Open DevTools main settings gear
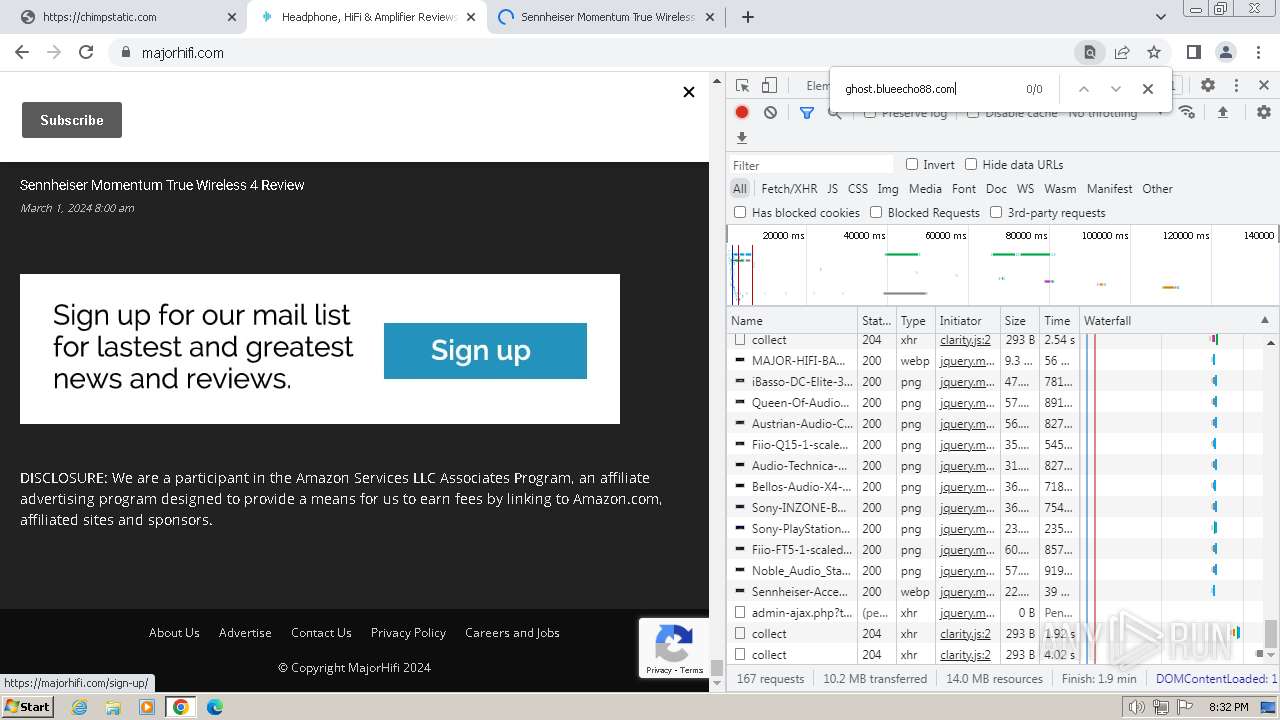The width and height of the screenshot is (1280, 720). pyautogui.click(x=1208, y=86)
